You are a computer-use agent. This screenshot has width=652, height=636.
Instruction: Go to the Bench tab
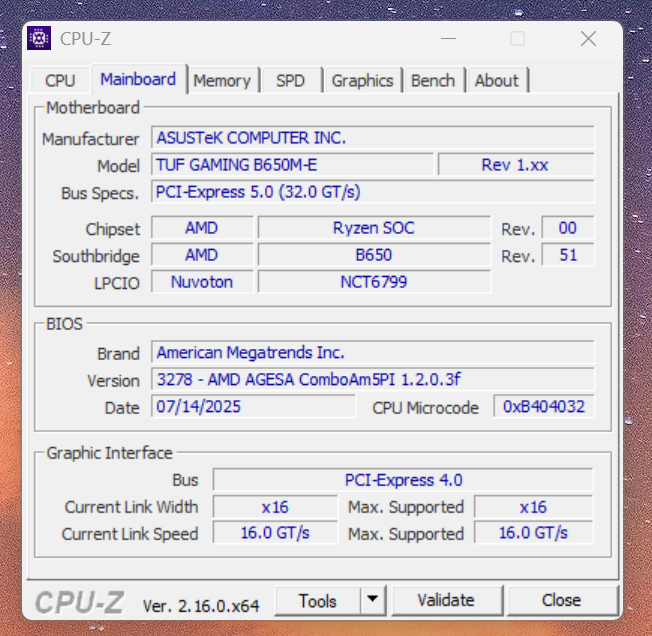(433, 81)
